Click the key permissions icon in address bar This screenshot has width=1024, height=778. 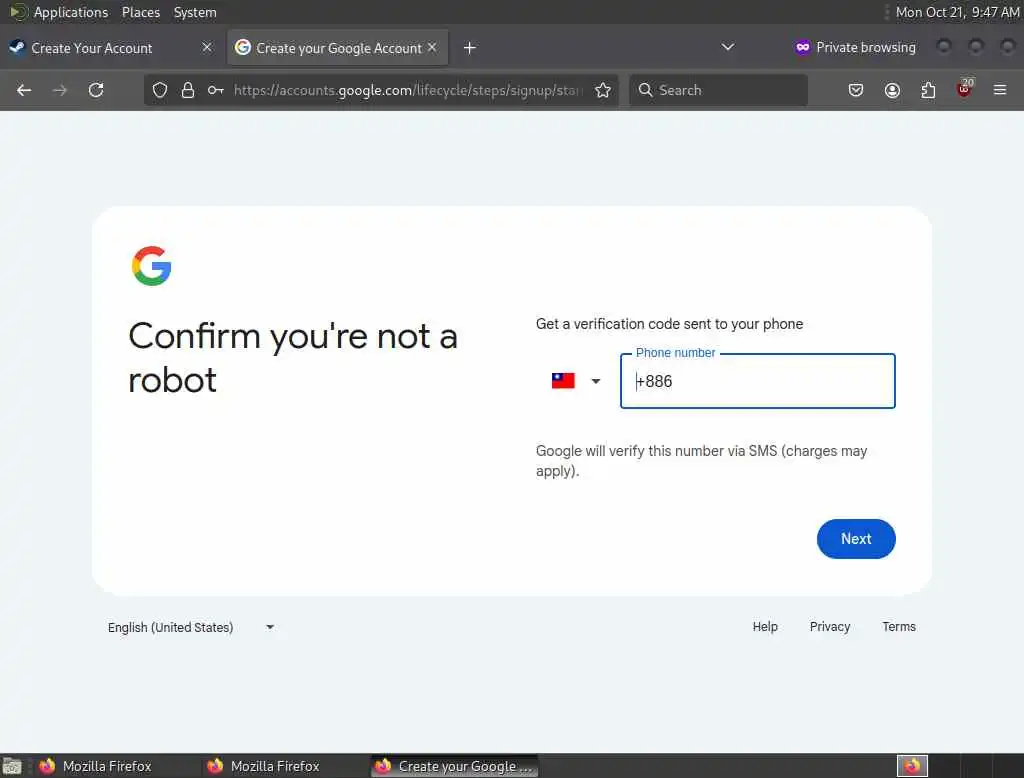216,90
